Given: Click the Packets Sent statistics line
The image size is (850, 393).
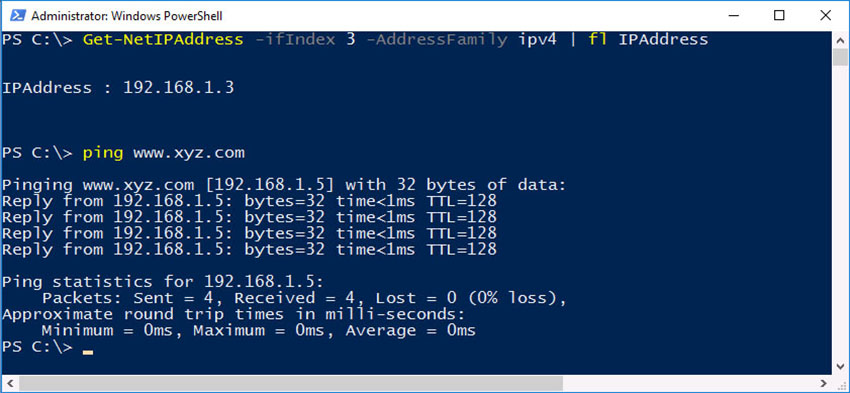Looking at the screenshot, I should tap(304, 298).
